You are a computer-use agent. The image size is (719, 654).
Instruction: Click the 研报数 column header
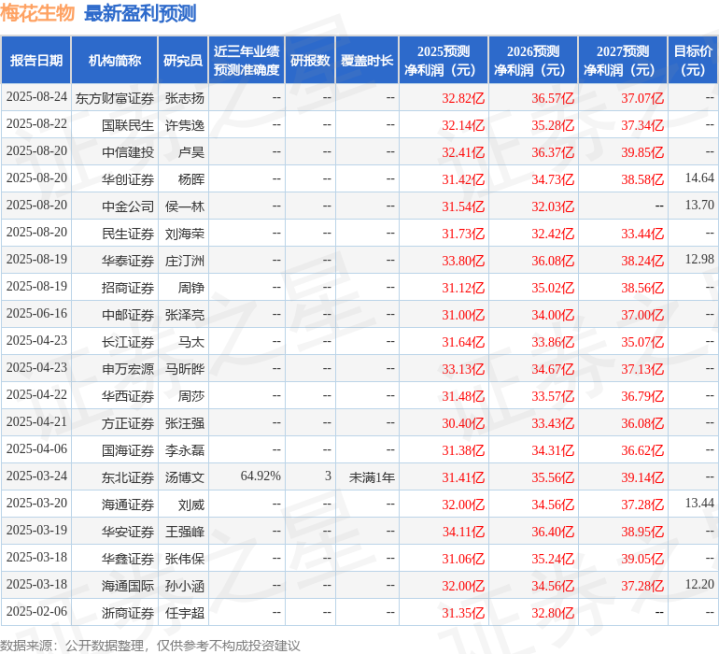pos(309,60)
